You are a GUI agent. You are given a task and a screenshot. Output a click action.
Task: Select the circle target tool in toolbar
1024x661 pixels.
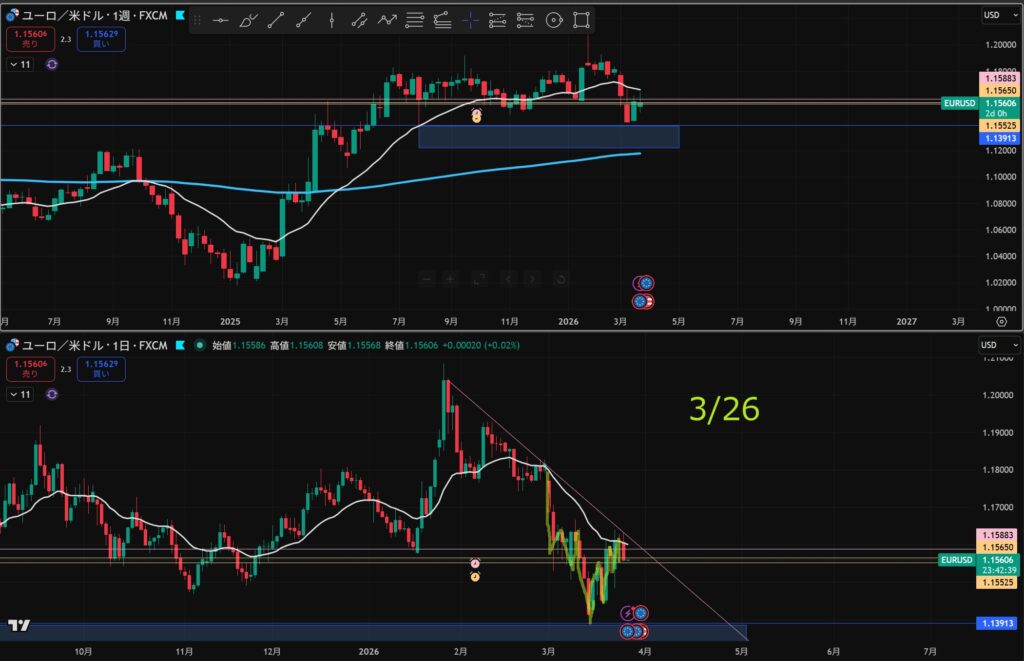click(x=554, y=20)
